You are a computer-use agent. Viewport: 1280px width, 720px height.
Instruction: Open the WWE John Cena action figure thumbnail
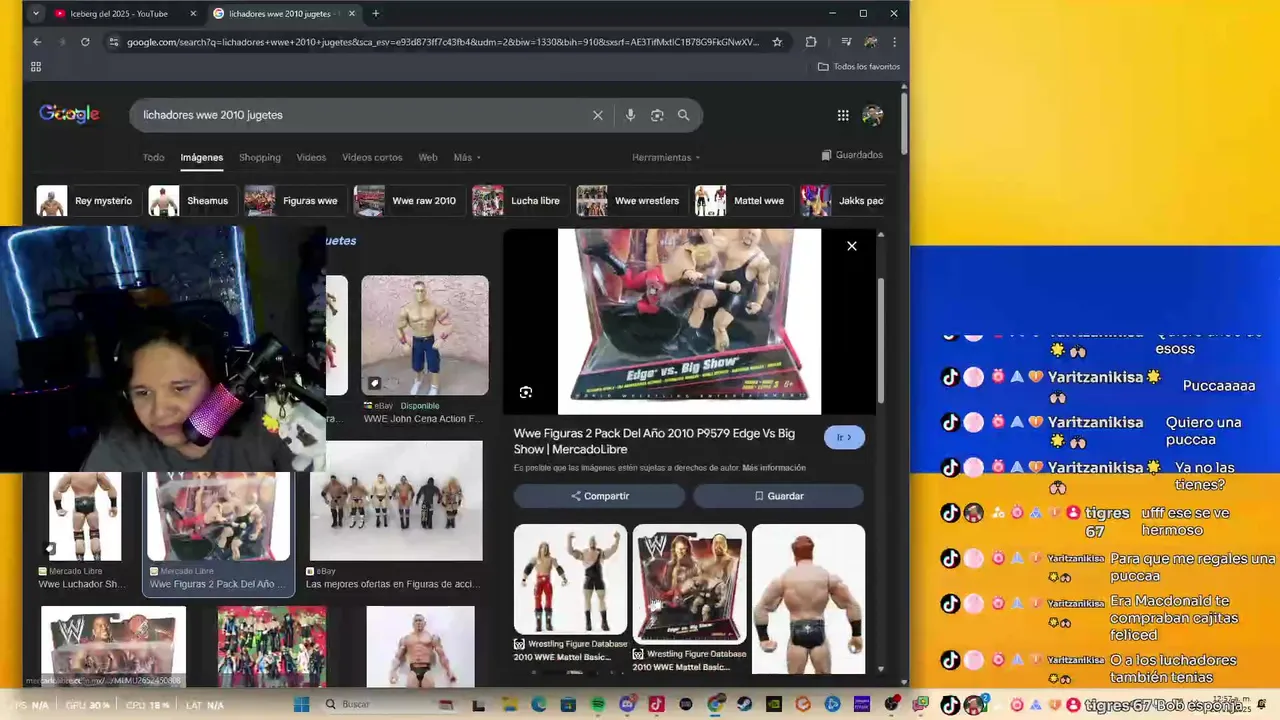[425, 336]
